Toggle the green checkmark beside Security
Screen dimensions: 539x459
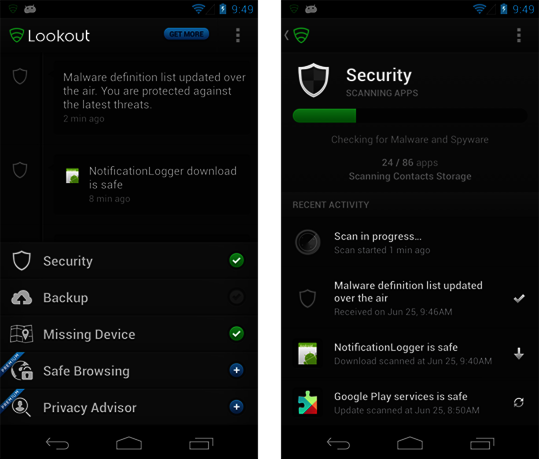click(x=236, y=260)
